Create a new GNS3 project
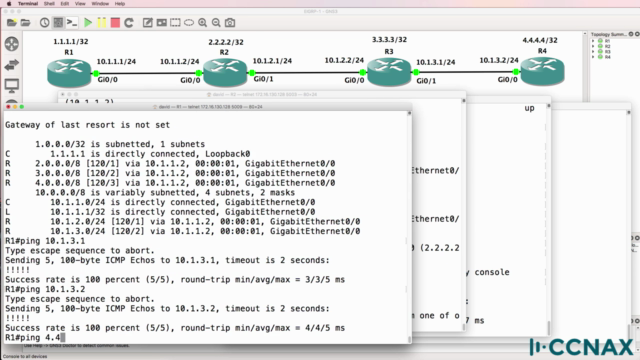The height and width of the screenshot is (360, 640). click(x=12, y=22)
